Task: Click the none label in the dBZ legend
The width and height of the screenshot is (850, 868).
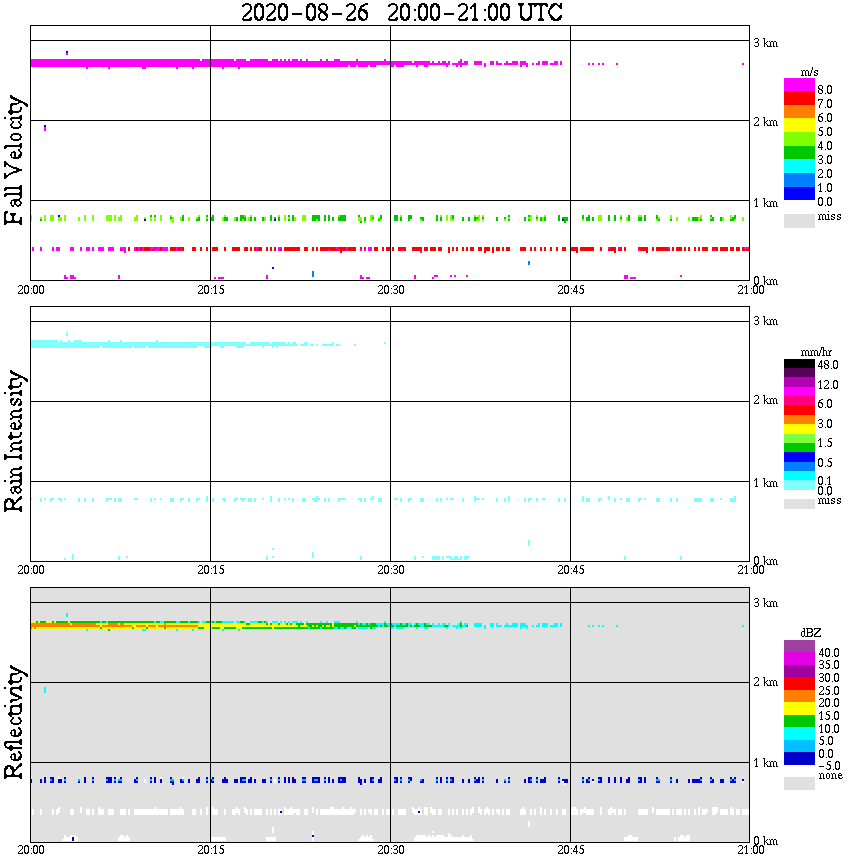Action: click(831, 776)
